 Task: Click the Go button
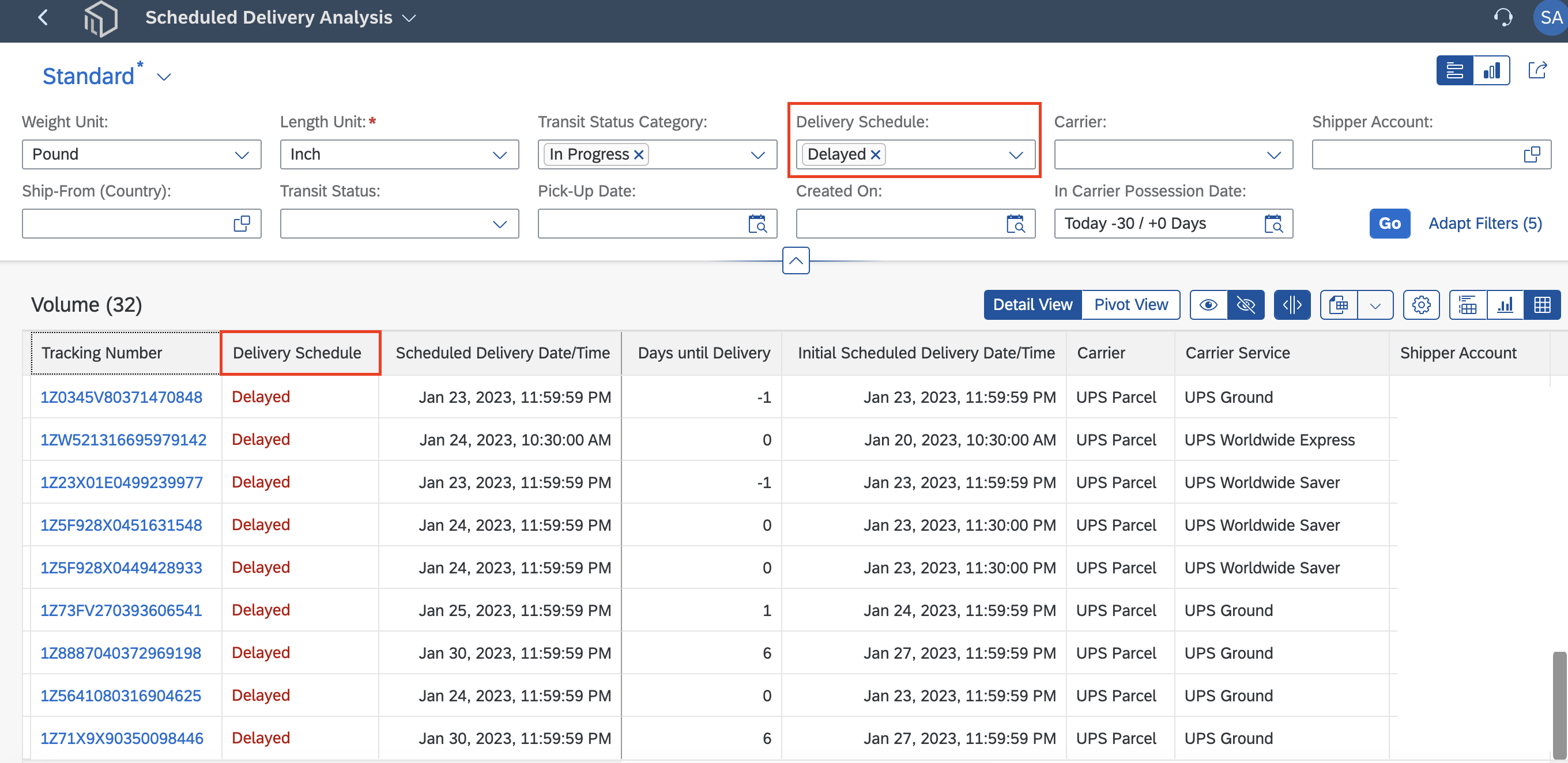pyautogui.click(x=1390, y=223)
